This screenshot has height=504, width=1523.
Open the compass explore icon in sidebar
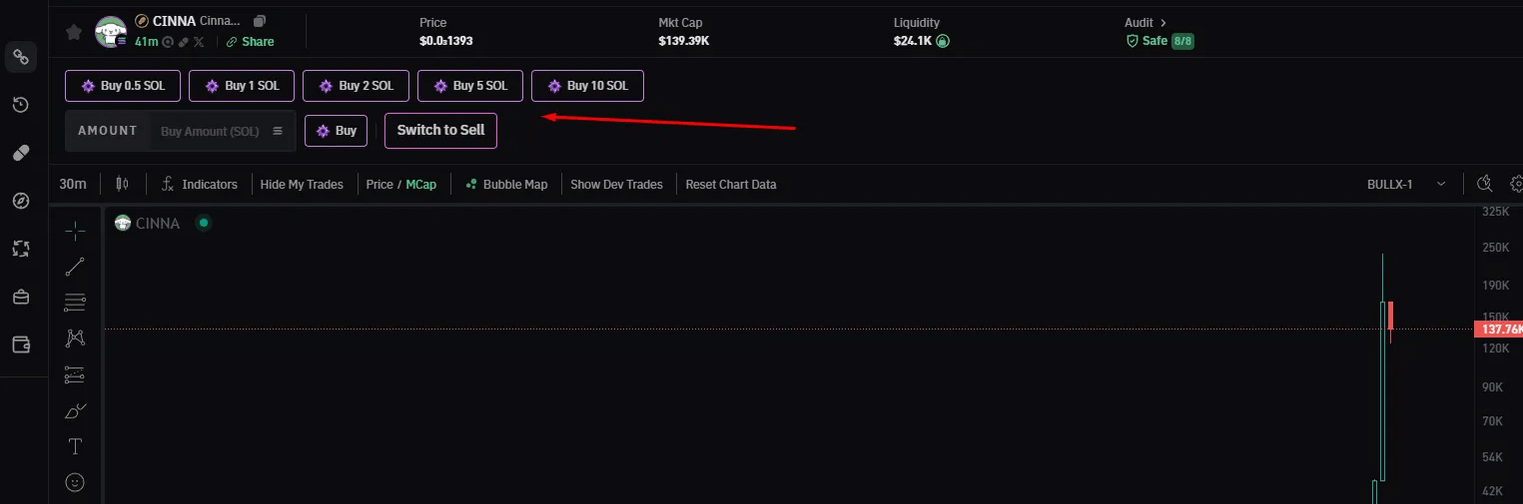tap(21, 201)
